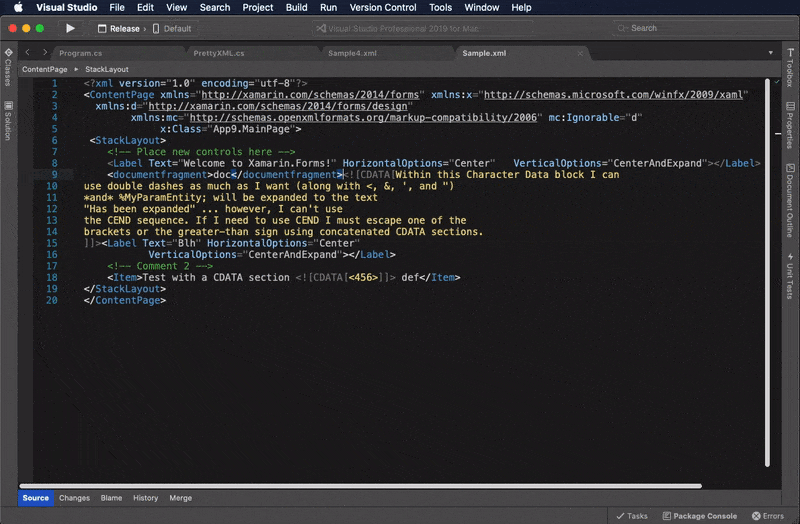
Task: Select the Source view tab
Action: 36,498
